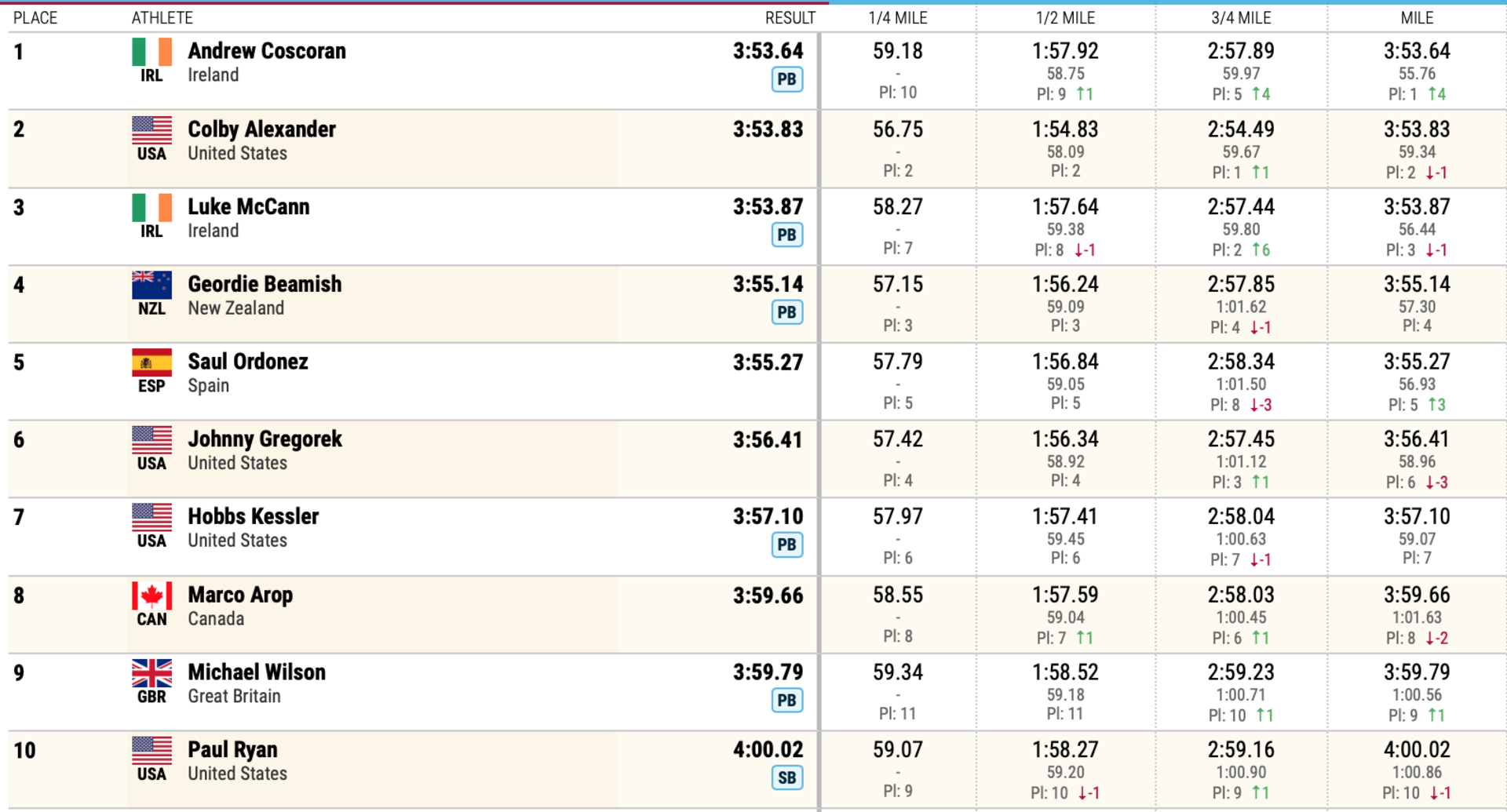This screenshot has width=1507, height=812.
Task: Click Michael Wilson's Great Britain flag
Action: tap(151, 673)
